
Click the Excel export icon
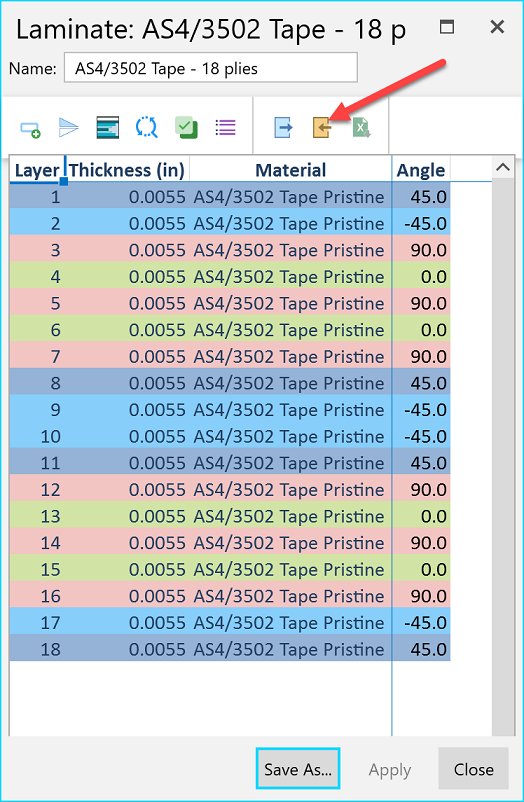coord(361,127)
